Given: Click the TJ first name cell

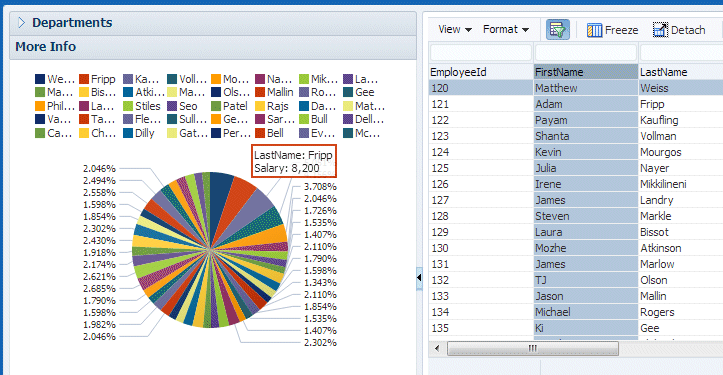Looking at the screenshot, I should tap(586, 280).
